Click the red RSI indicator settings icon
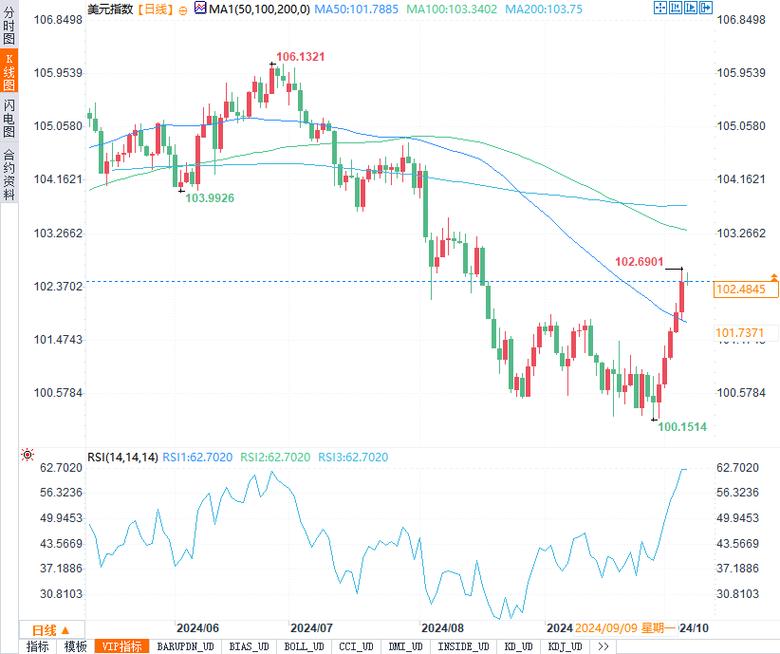This screenshot has height=654, width=780. pyautogui.click(x=27, y=456)
